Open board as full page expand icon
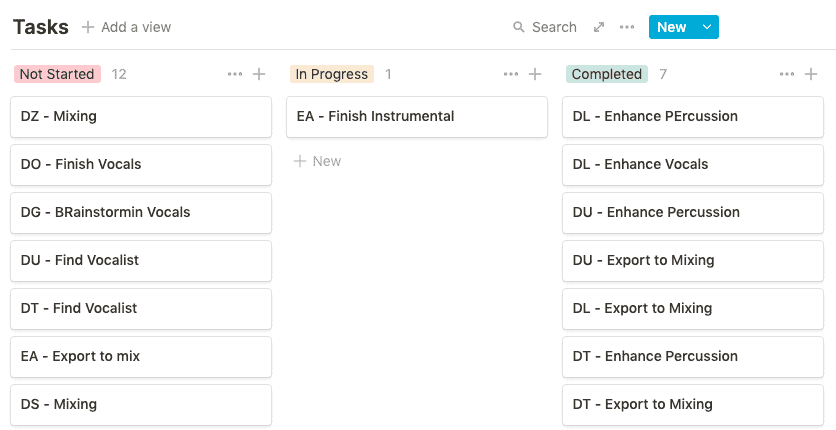Viewport: 836px width, 430px height. coord(599,27)
